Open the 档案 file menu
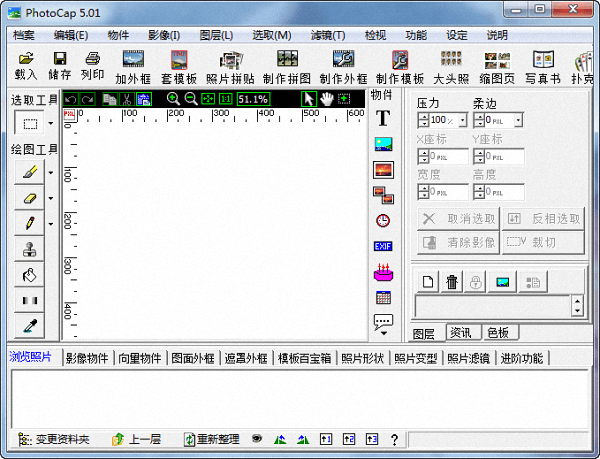Screen dimensions: 600x459 click(23, 36)
